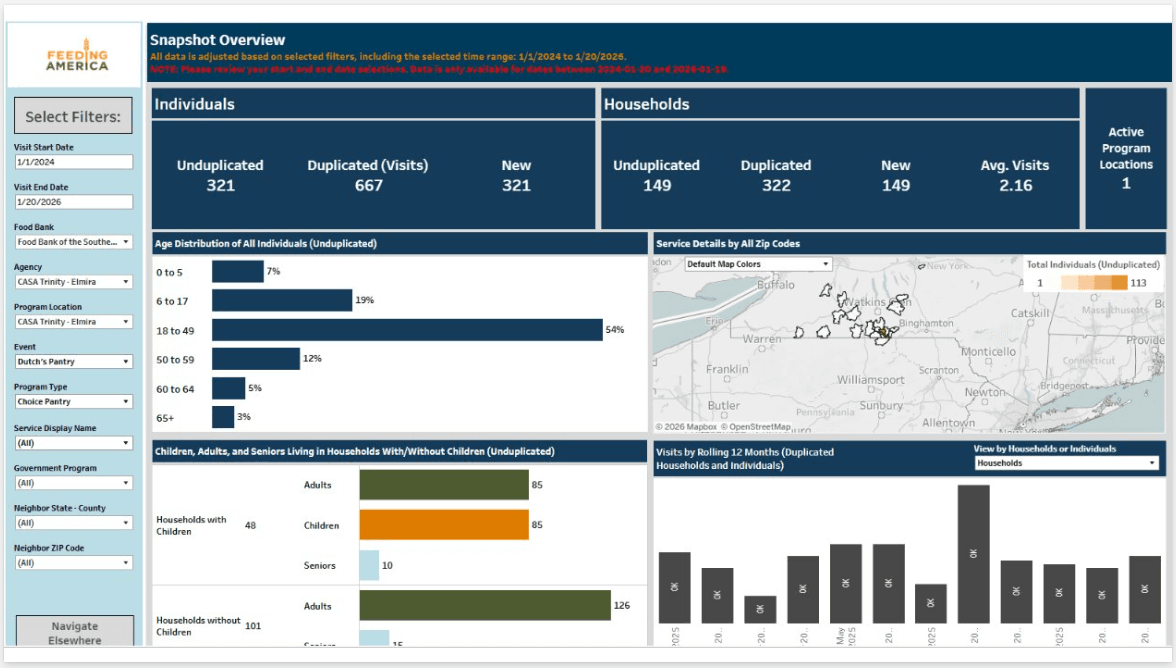
Task: Open the Default Map Colors dropdown
Action: pos(758,265)
